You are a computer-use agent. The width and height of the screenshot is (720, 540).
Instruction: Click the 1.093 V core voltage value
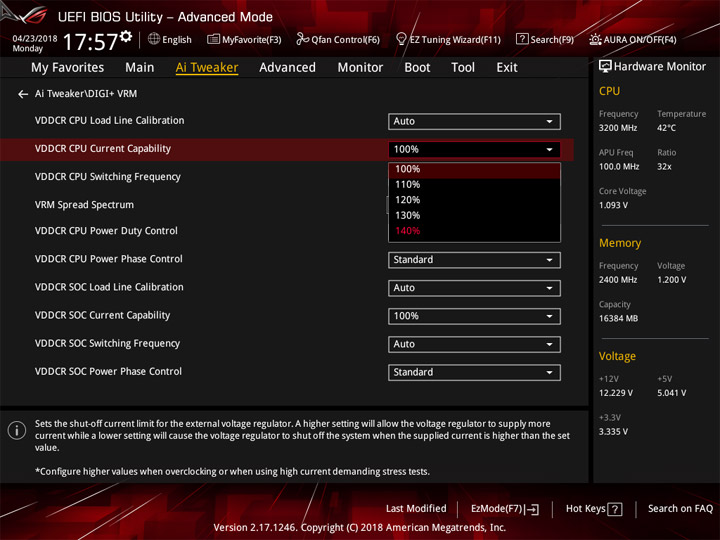(613, 205)
